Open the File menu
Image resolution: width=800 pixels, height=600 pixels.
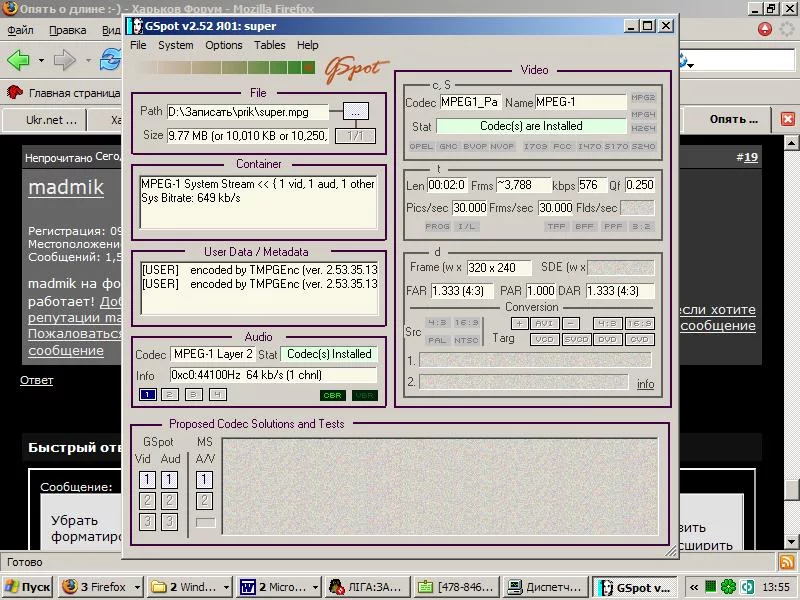(138, 45)
